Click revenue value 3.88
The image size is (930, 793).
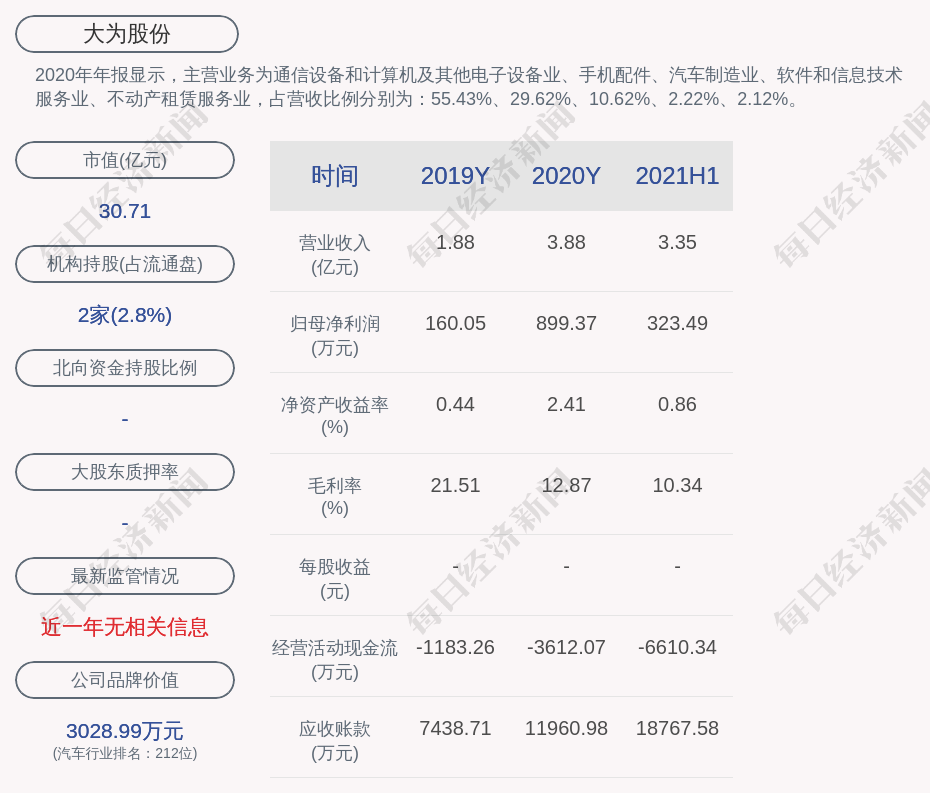coord(566,243)
